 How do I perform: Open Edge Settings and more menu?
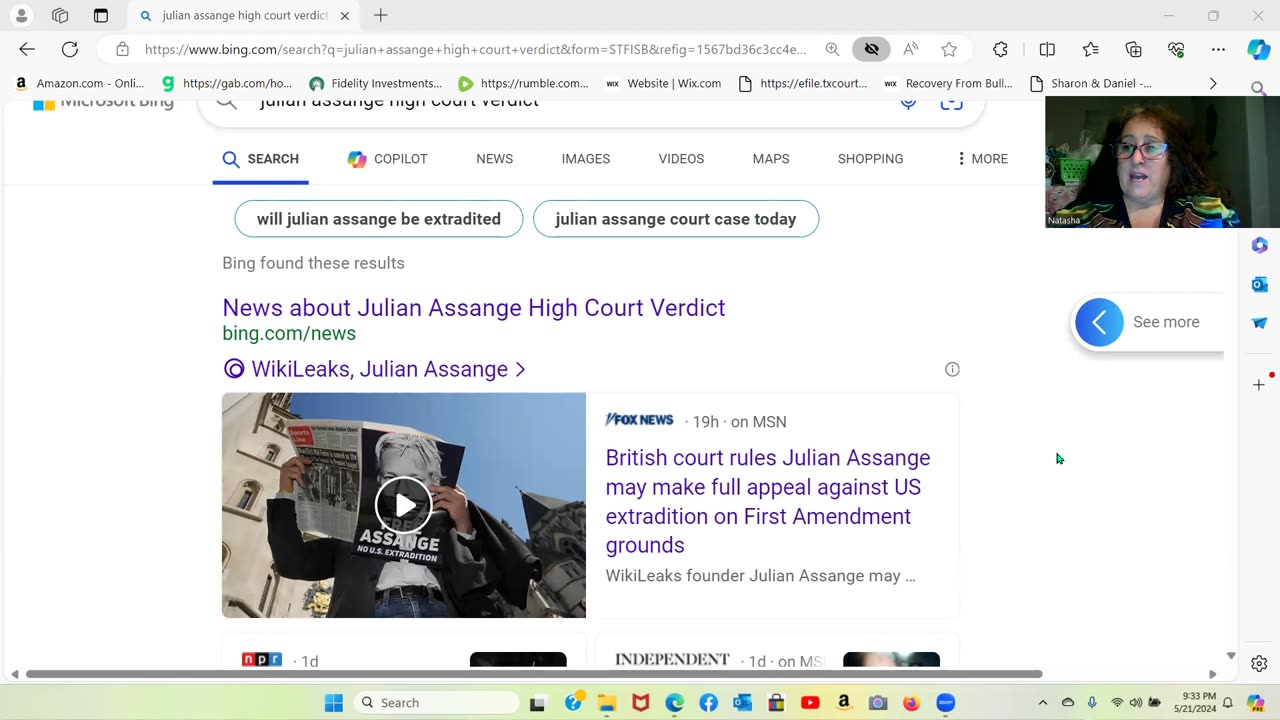coord(1218,49)
